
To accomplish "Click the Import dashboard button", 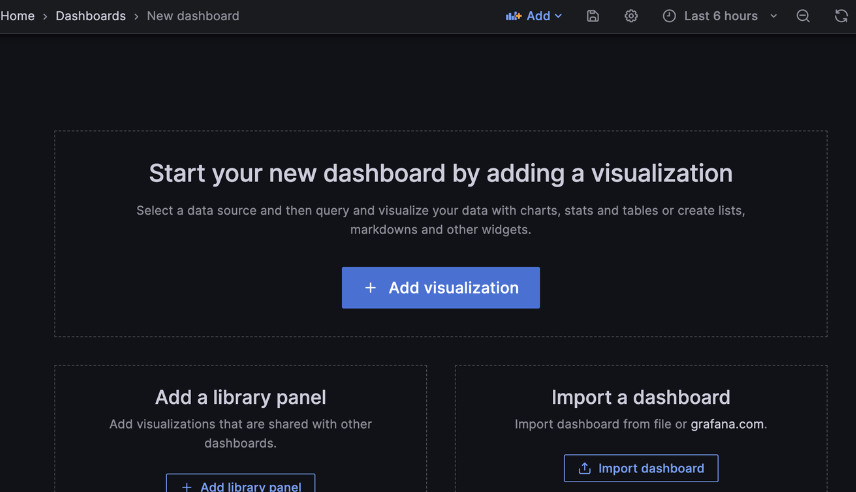I will [641, 468].
